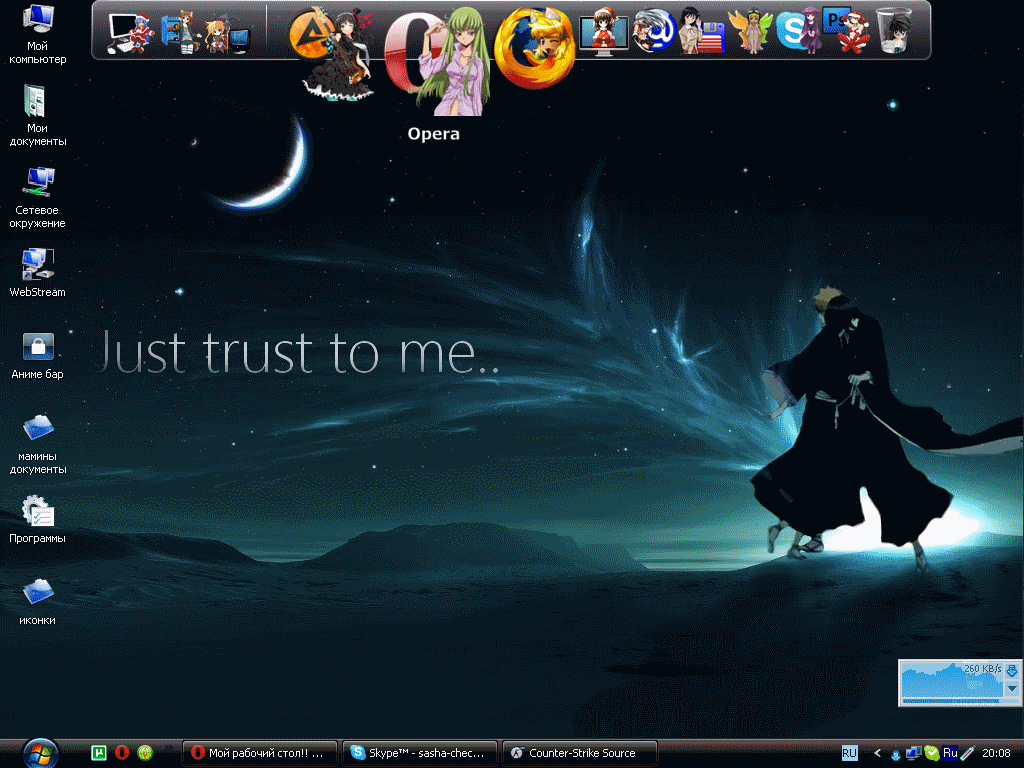Open Мой компьютер desktop icon
The width and height of the screenshot is (1024, 768).
click(37, 35)
